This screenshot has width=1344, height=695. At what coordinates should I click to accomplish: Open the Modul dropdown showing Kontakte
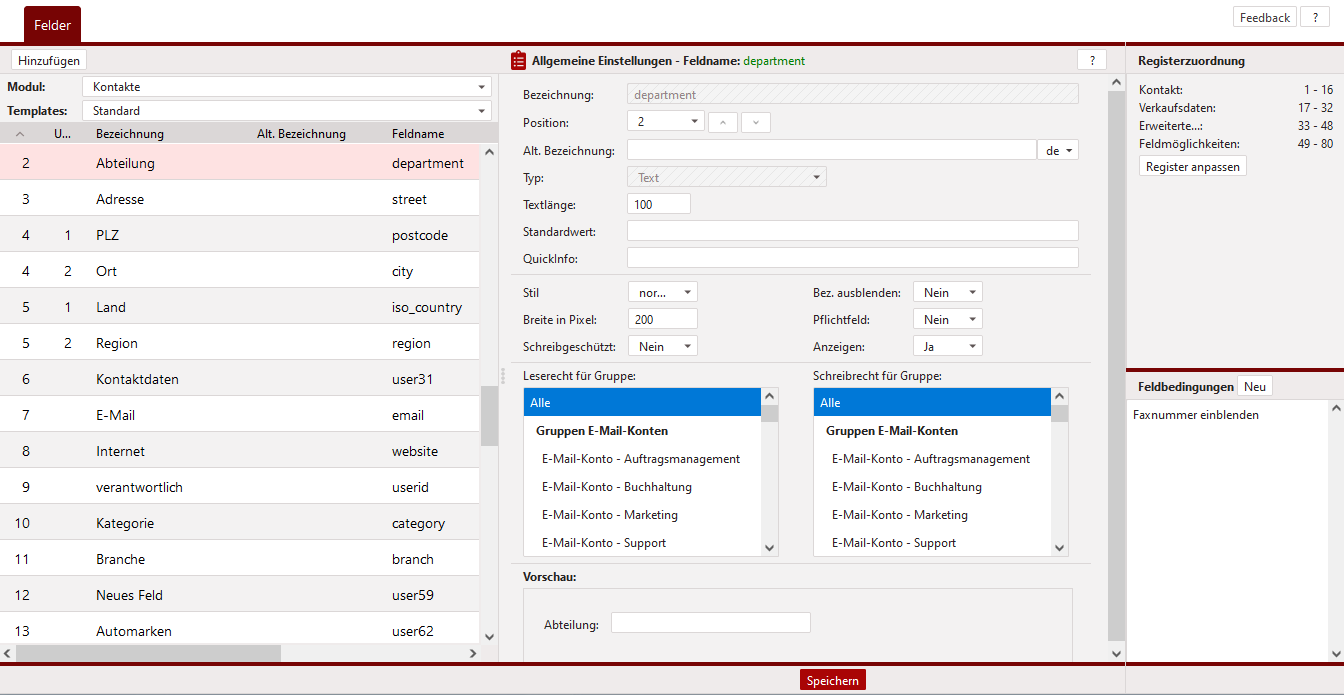pyautogui.click(x=286, y=87)
